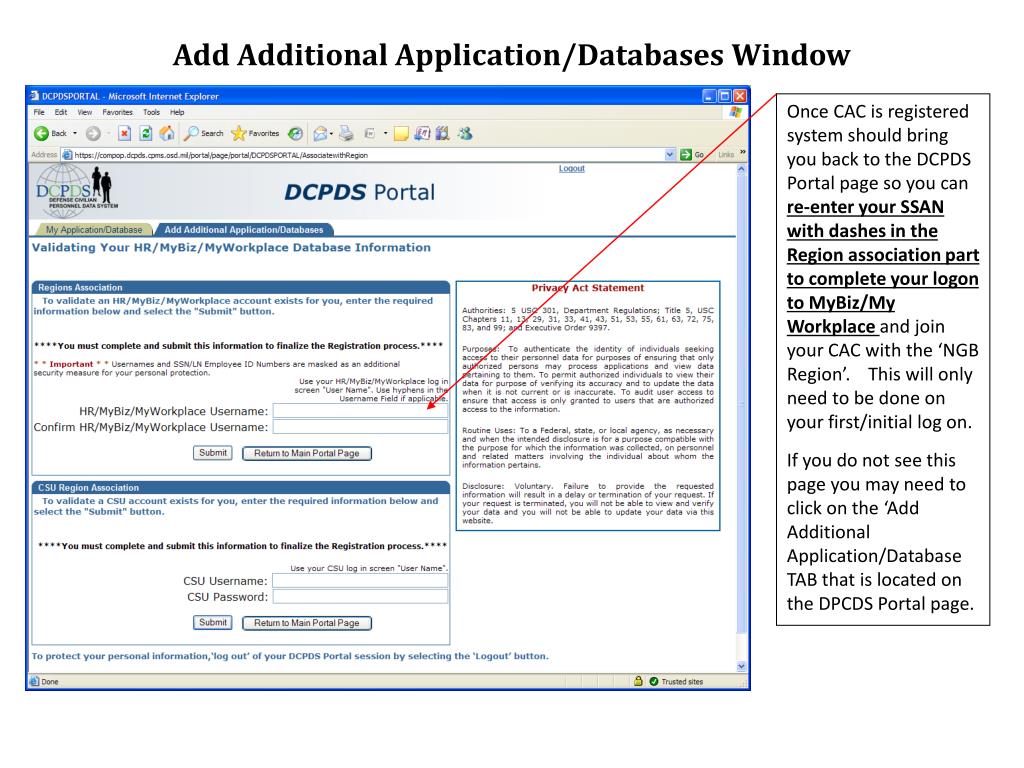Minimize the Internet Explorer window
This screenshot has height=768, width=1024.
pos(709,96)
